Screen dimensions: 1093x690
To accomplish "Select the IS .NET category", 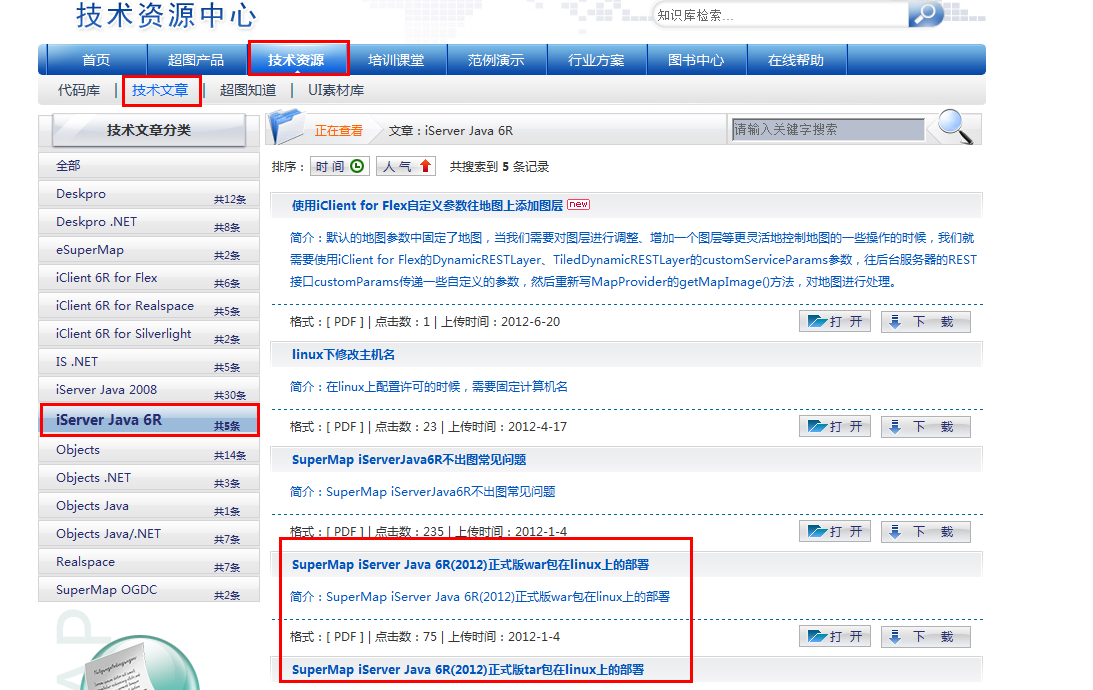I will [149, 362].
